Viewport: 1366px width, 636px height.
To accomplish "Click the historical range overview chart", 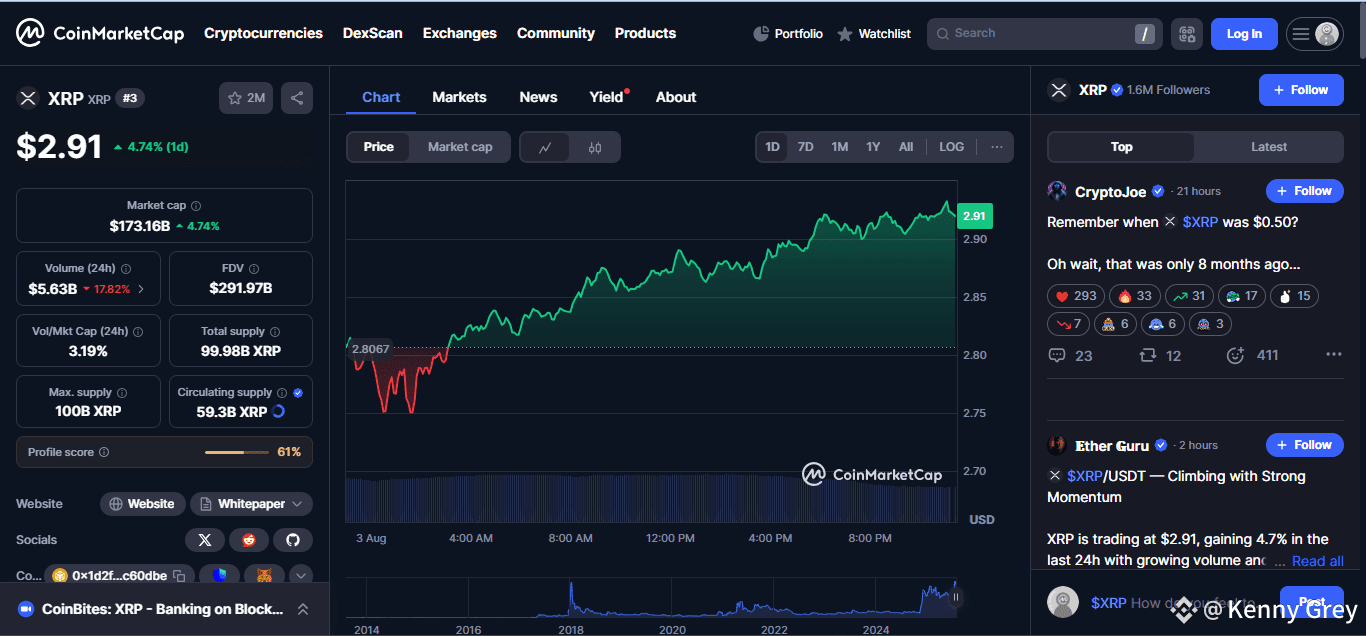I will 650,600.
